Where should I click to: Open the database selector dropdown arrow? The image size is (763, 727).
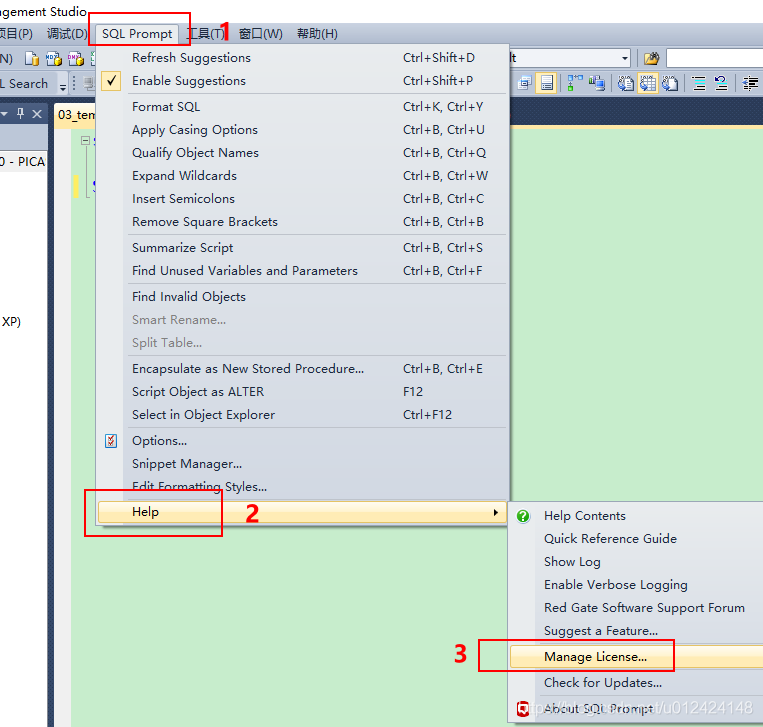(624, 59)
